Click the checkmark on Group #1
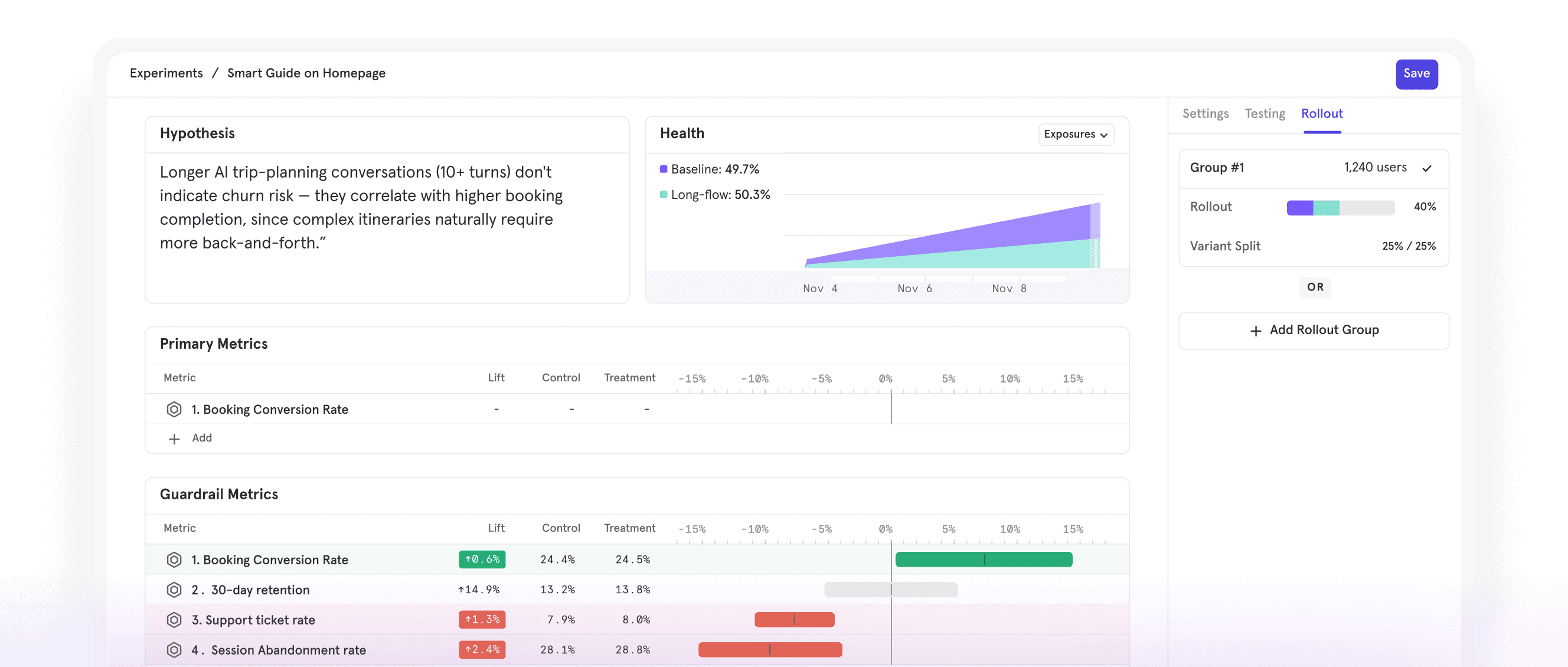The width and height of the screenshot is (1568, 667). [1427, 168]
